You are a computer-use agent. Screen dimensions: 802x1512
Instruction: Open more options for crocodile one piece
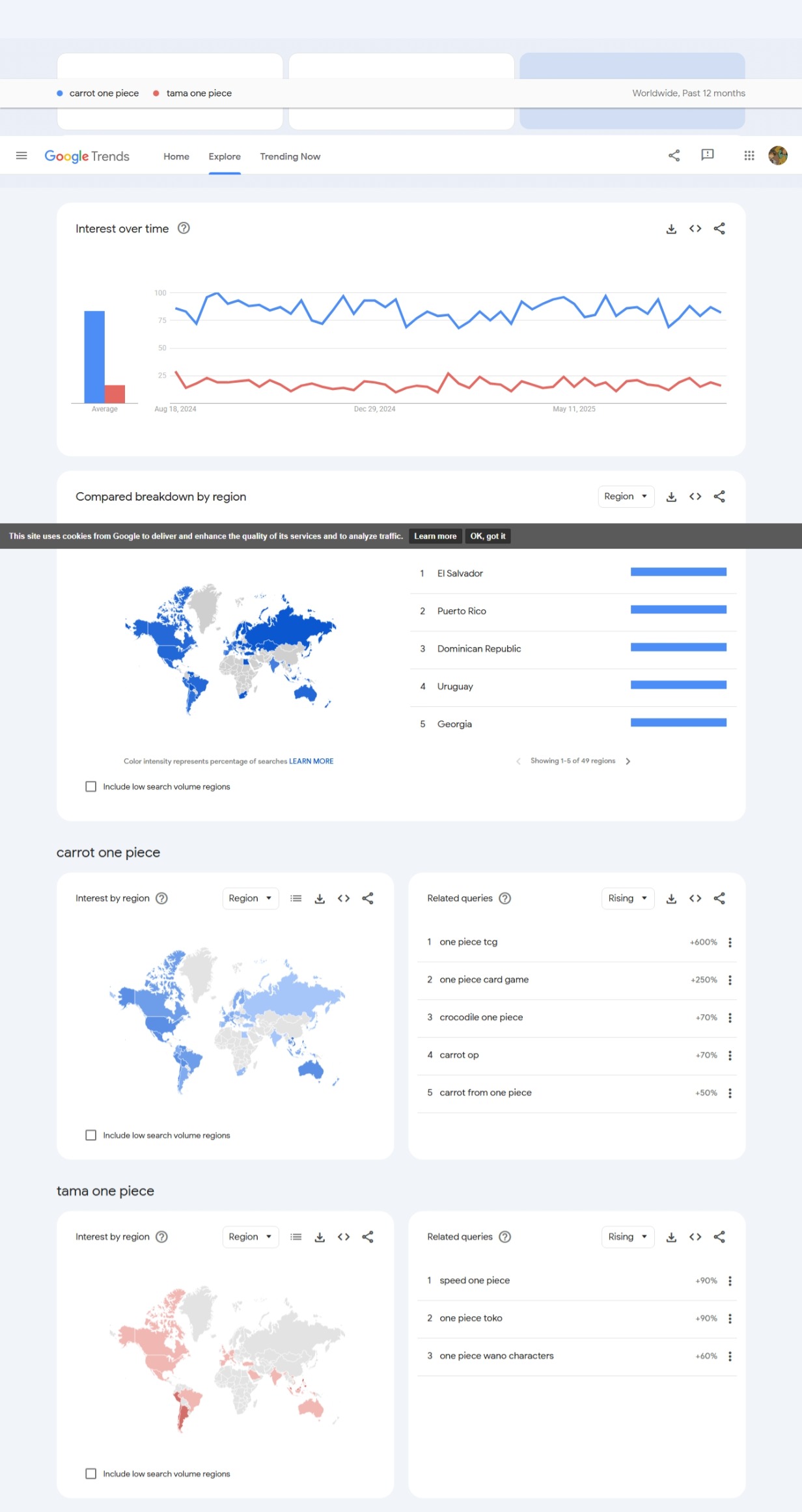(x=730, y=1018)
